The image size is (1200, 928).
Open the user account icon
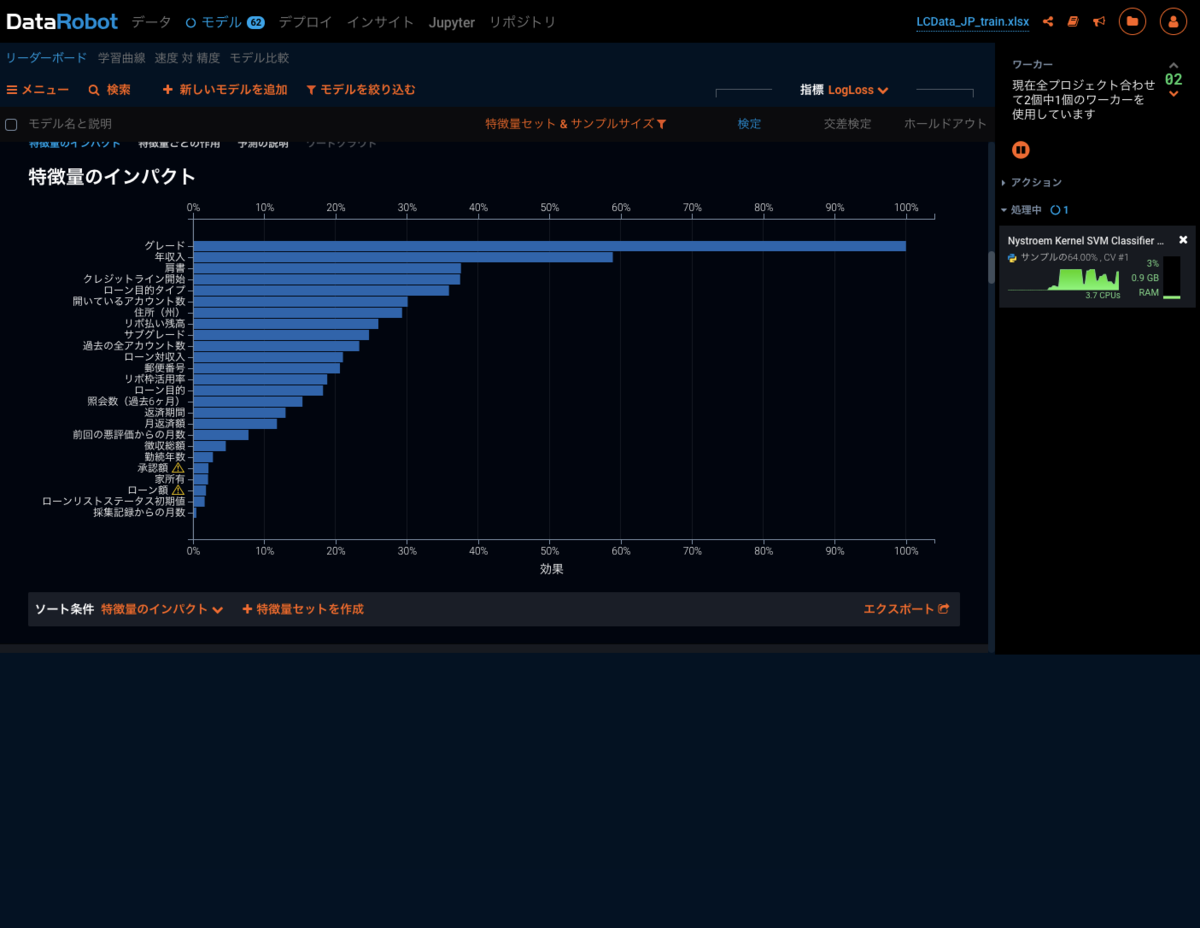point(1173,21)
